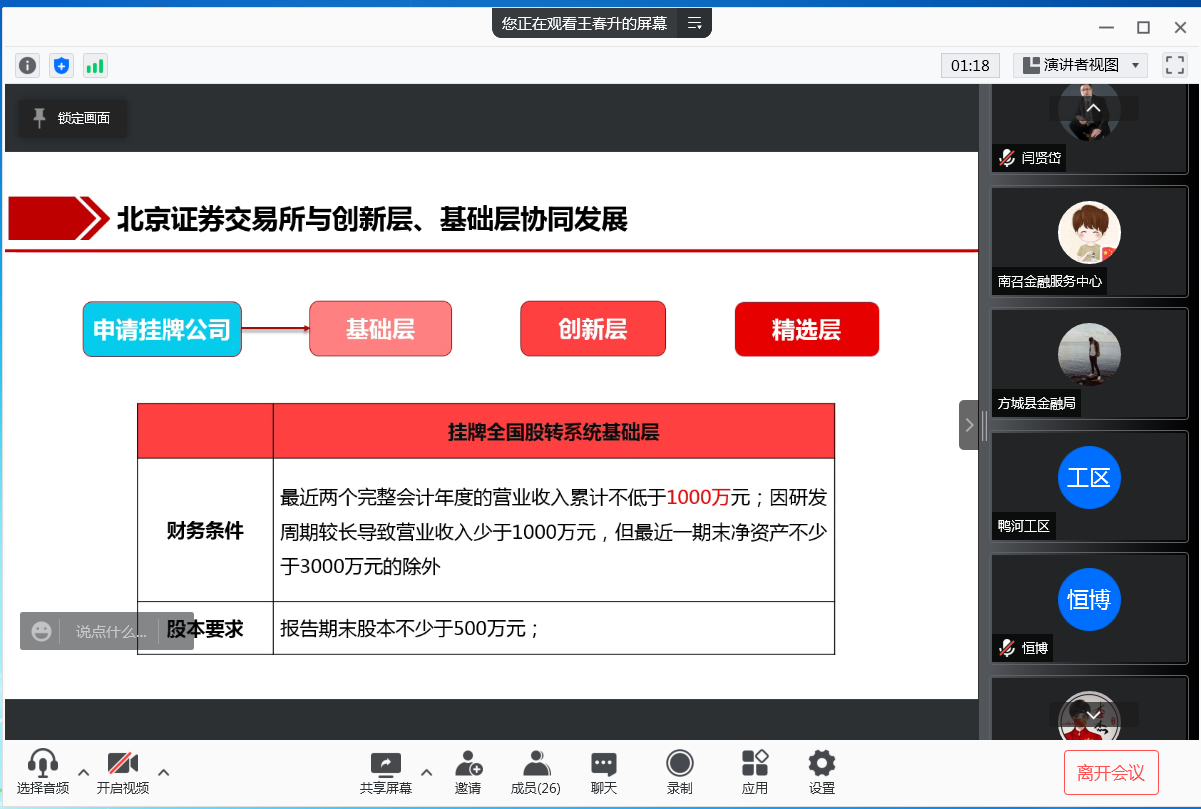1201x809 pixels.
Task: Minimize the meeting window
Action: [x=1106, y=27]
